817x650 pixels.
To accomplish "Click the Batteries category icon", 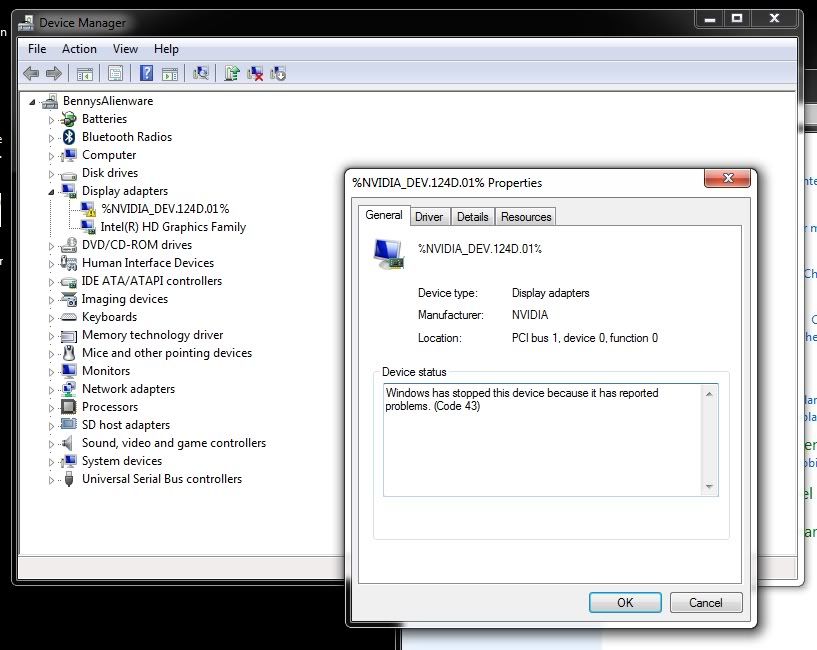I will (x=68, y=119).
